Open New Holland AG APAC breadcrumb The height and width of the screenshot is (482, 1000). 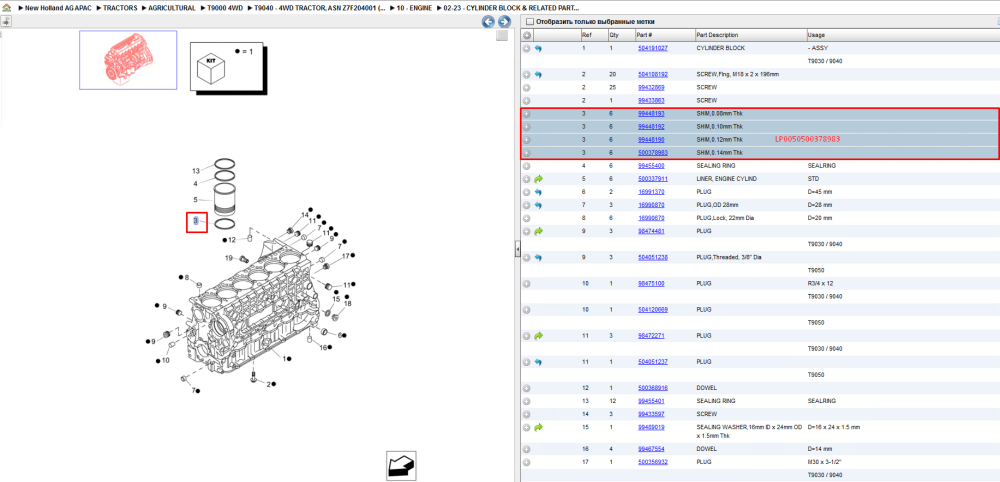click(x=59, y=8)
